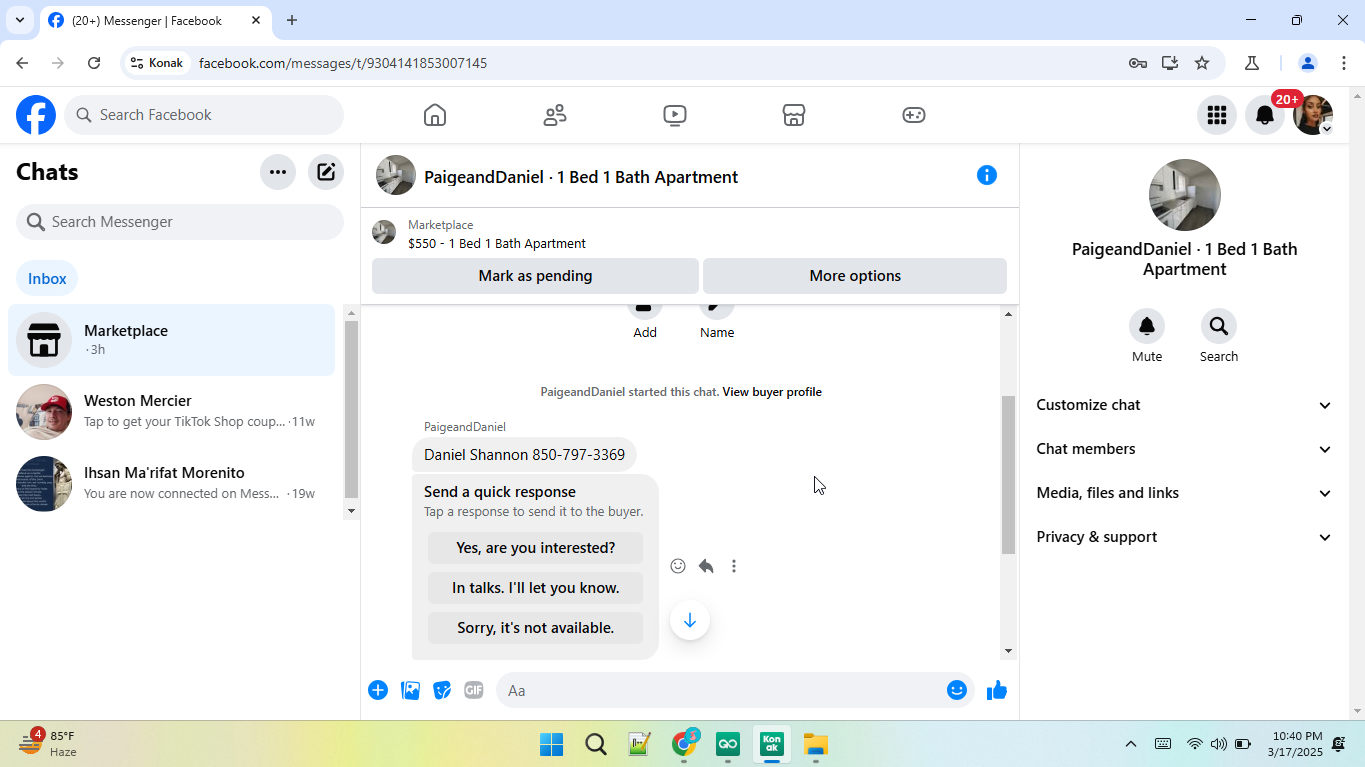This screenshot has width=1365, height=767.
Task: Open Chrome from the taskbar
Action: click(684, 744)
